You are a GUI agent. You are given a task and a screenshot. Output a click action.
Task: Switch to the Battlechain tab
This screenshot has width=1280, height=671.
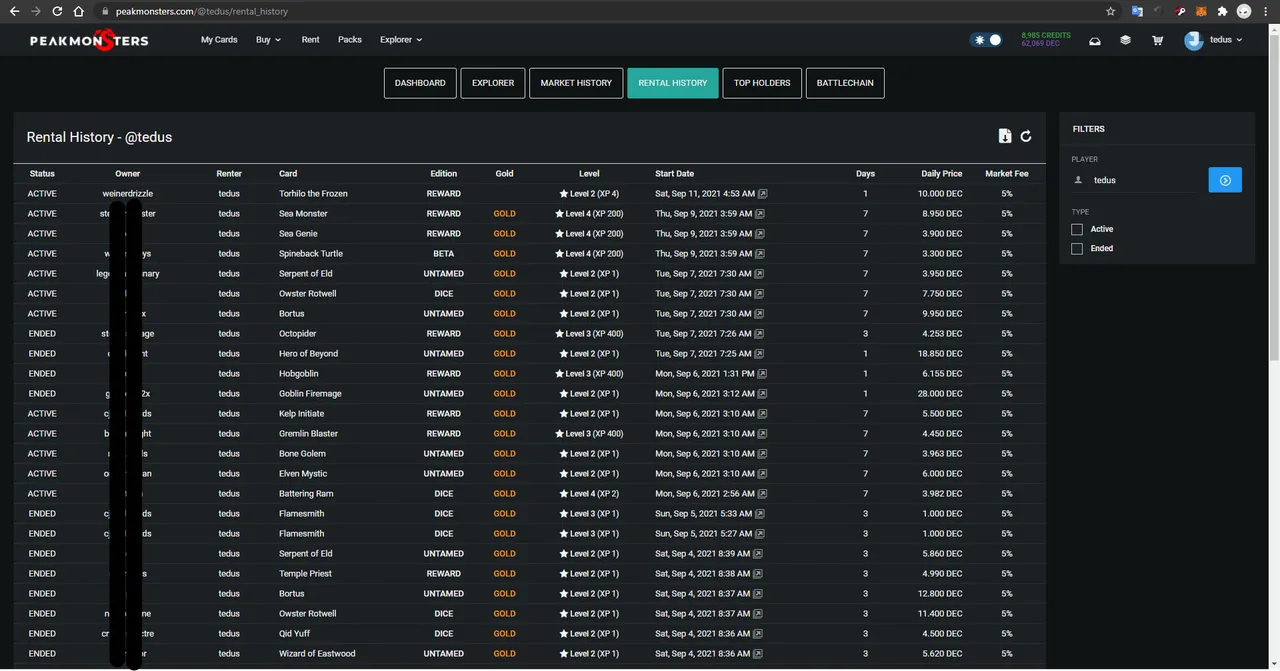pyautogui.click(x=845, y=83)
